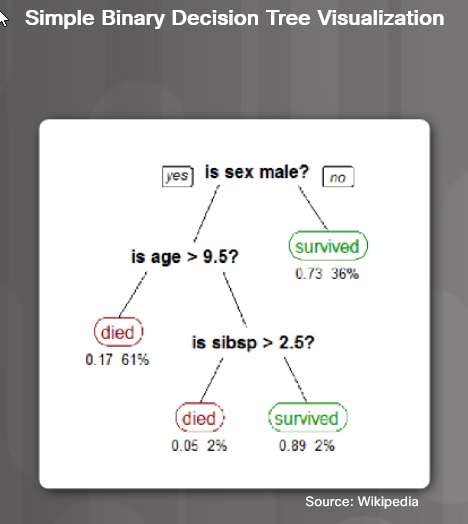
Task: Click the 'no' branch label box
Action: (338, 176)
